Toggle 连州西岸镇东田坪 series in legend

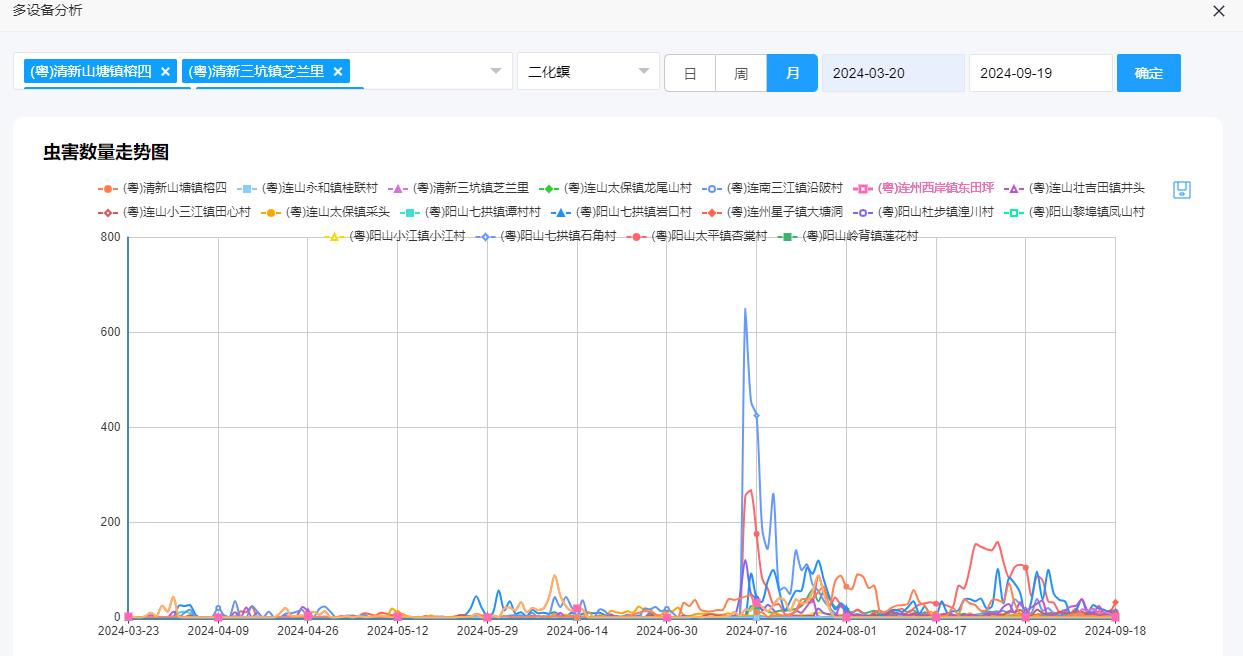tap(924, 188)
